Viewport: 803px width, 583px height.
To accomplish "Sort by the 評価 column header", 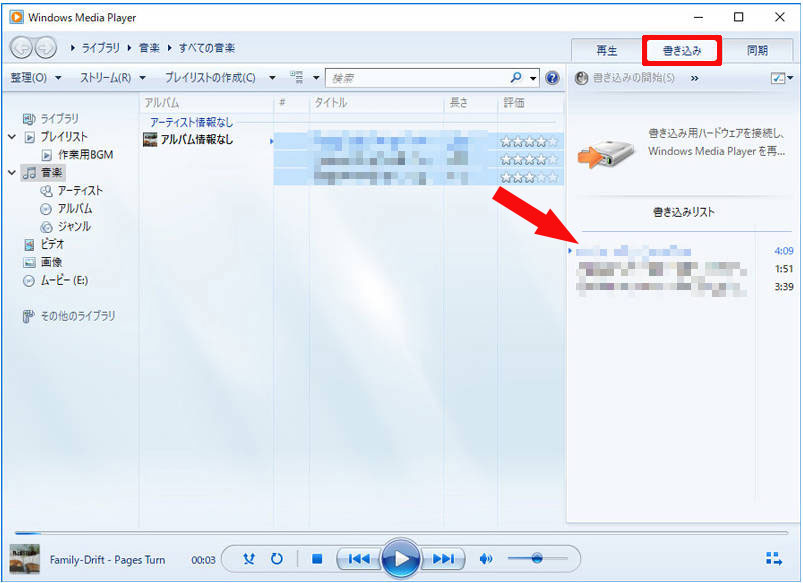I will pyautogui.click(x=530, y=102).
